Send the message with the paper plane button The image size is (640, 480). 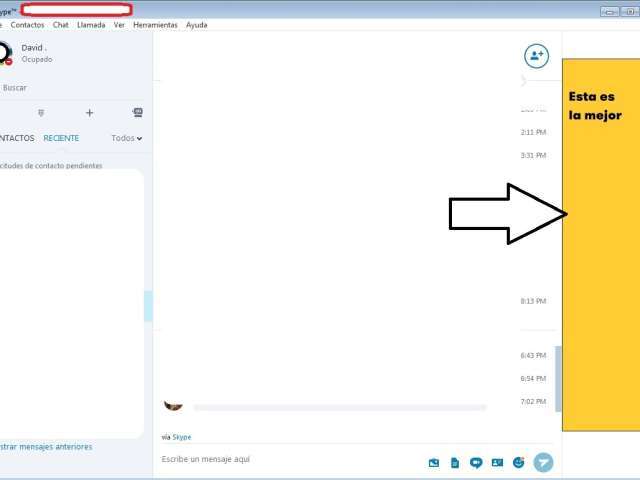pos(543,462)
